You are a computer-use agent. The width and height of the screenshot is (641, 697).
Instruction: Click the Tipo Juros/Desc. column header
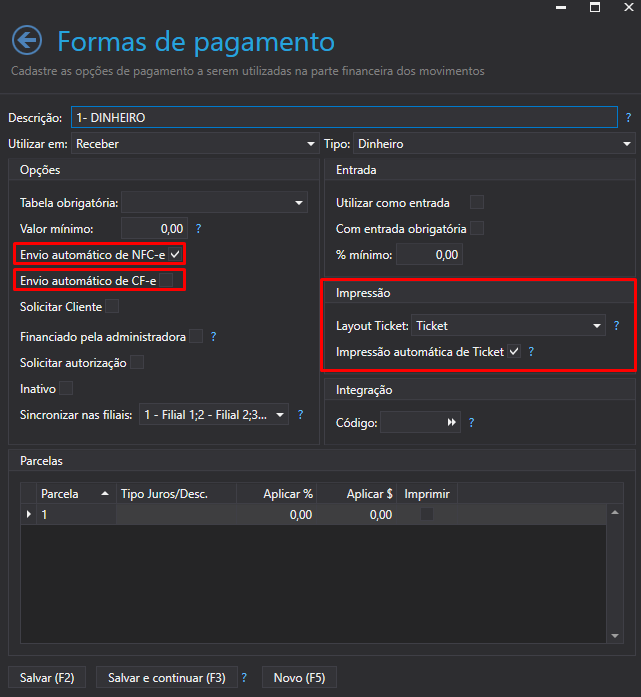click(x=176, y=493)
